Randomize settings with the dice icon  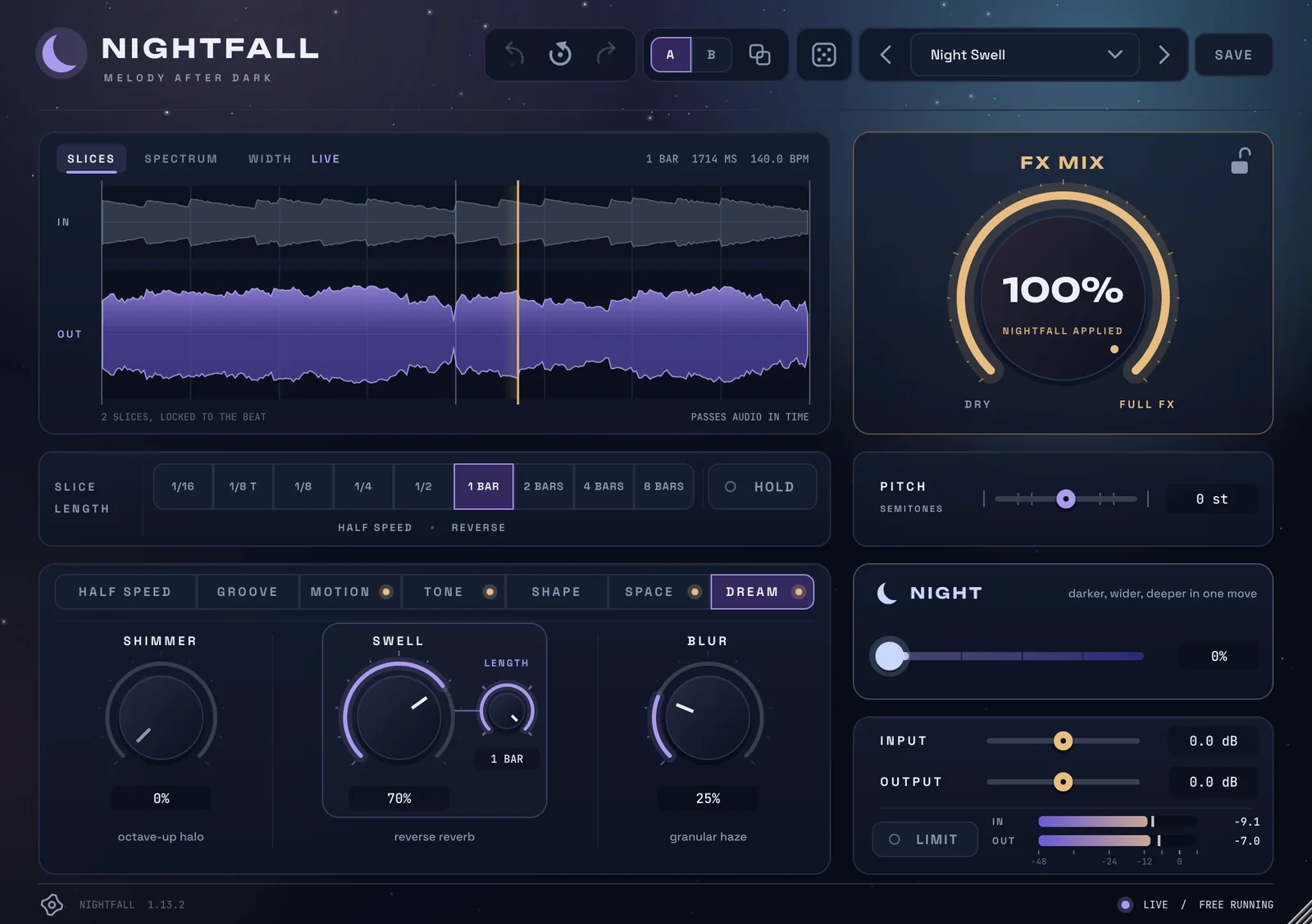[x=823, y=55]
